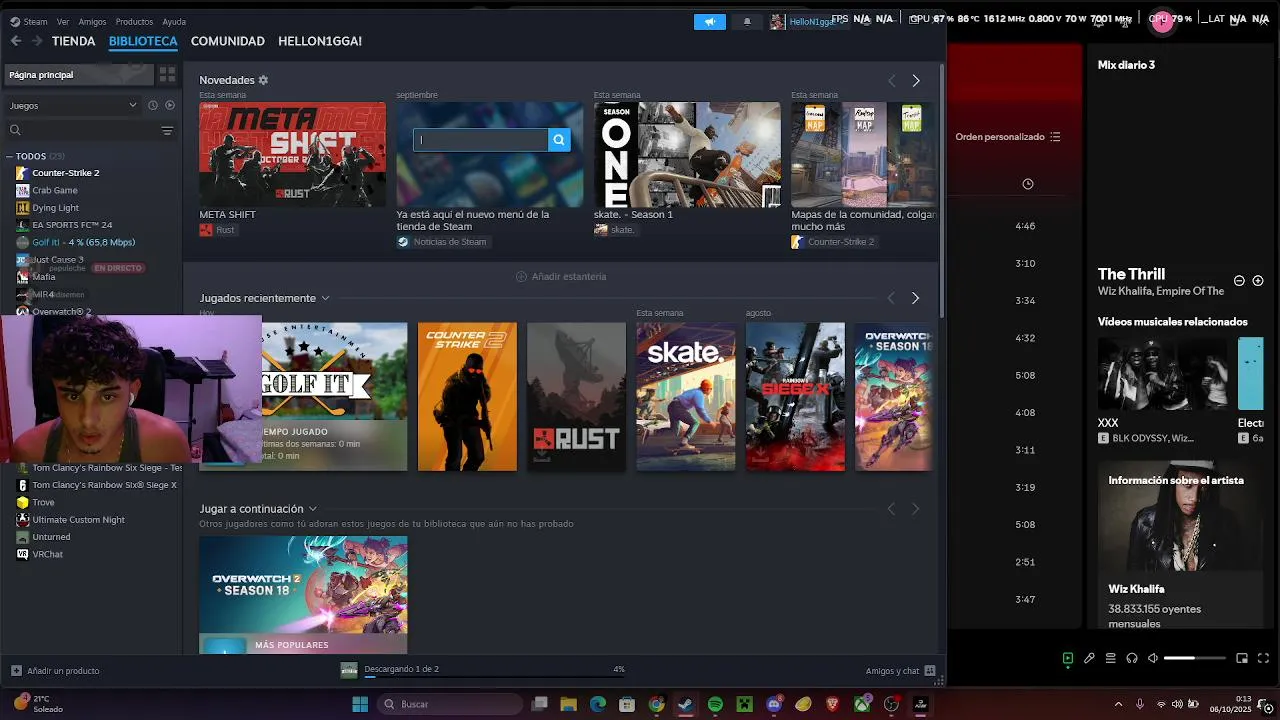Enter Spotify fullscreen mode

pyautogui.click(x=1263, y=658)
